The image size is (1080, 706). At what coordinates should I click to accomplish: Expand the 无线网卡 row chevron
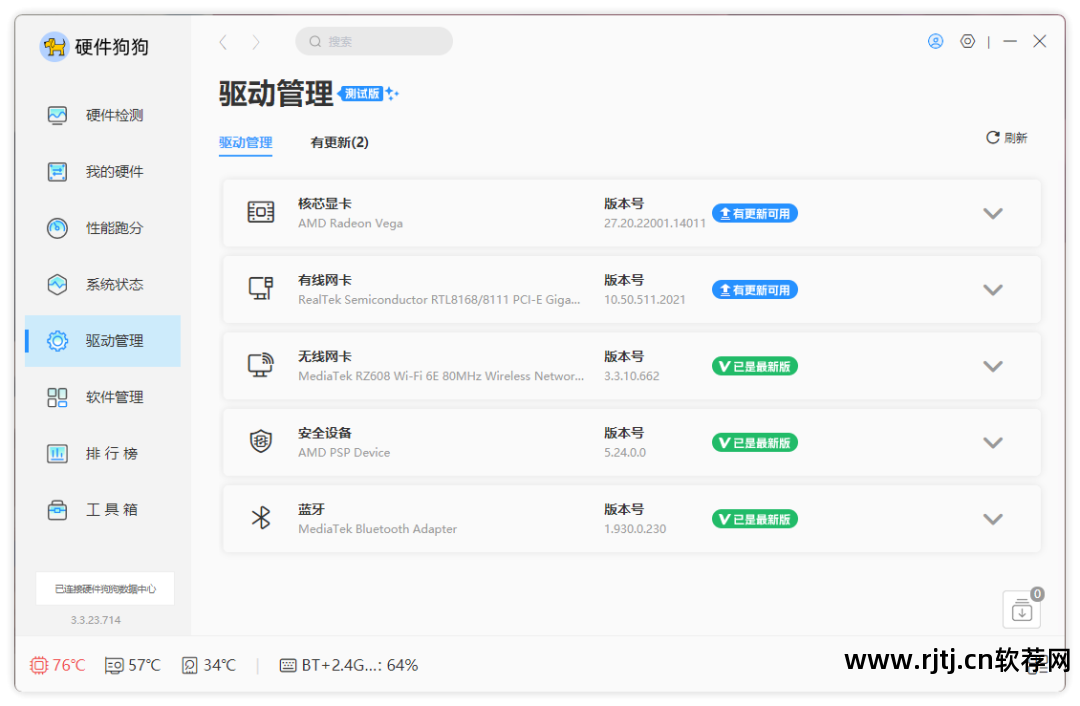[x=993, y=366]
